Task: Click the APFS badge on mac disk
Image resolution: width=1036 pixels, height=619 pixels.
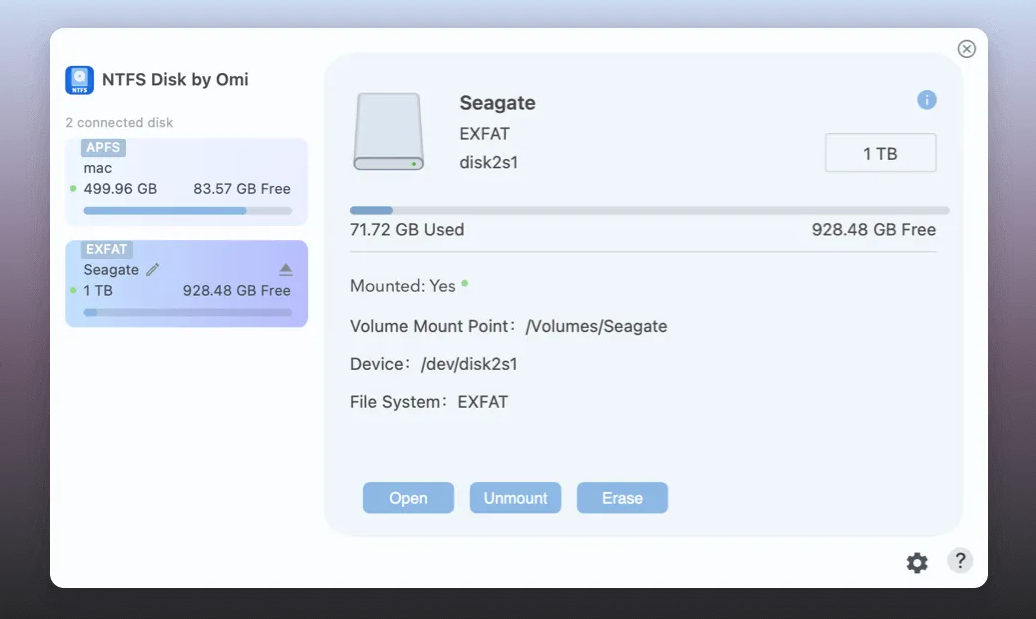Action: click(103, 147)
